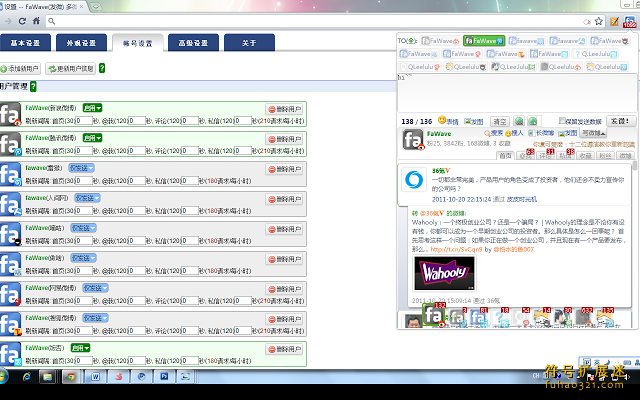
Task: Open Internet Explorer from the taskbar
Action: pyautogui.click(x=27, y=376)
